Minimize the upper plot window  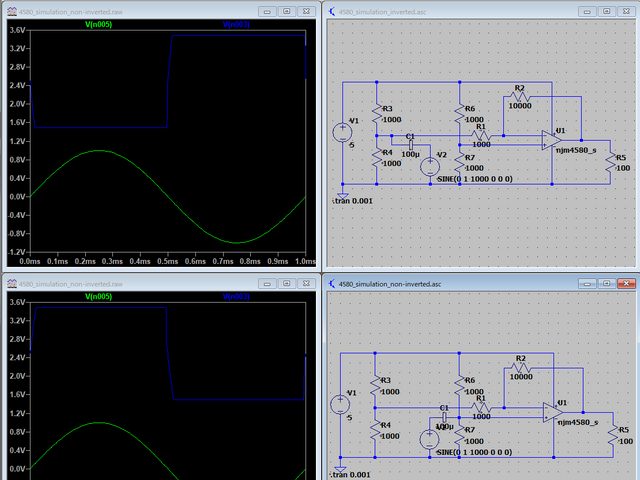[267, 11]
